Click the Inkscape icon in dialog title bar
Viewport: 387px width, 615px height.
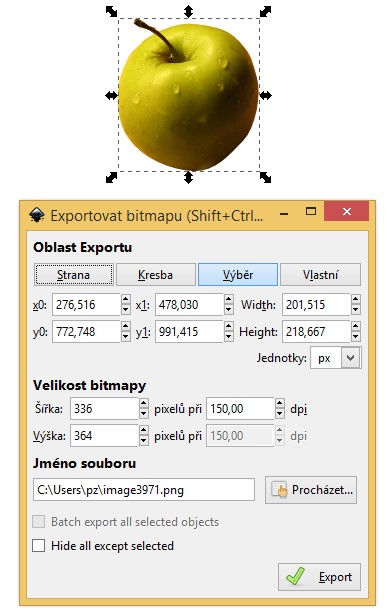[x=36, y=215]
